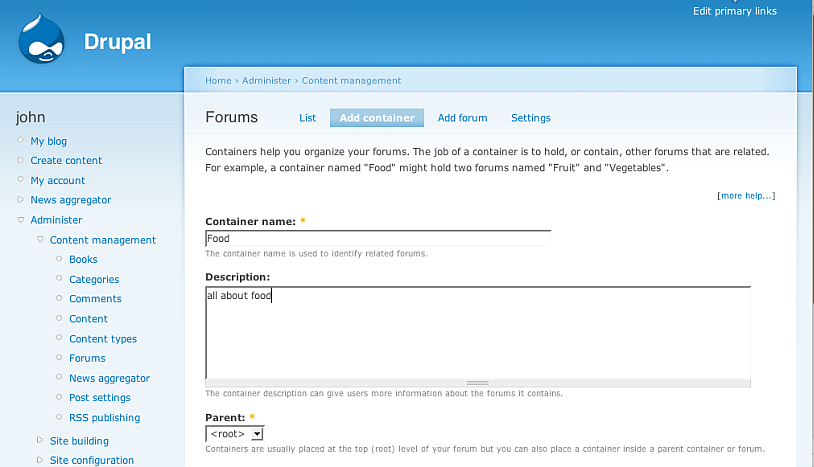
Task: Switch to the List tab
Action: 307,118
